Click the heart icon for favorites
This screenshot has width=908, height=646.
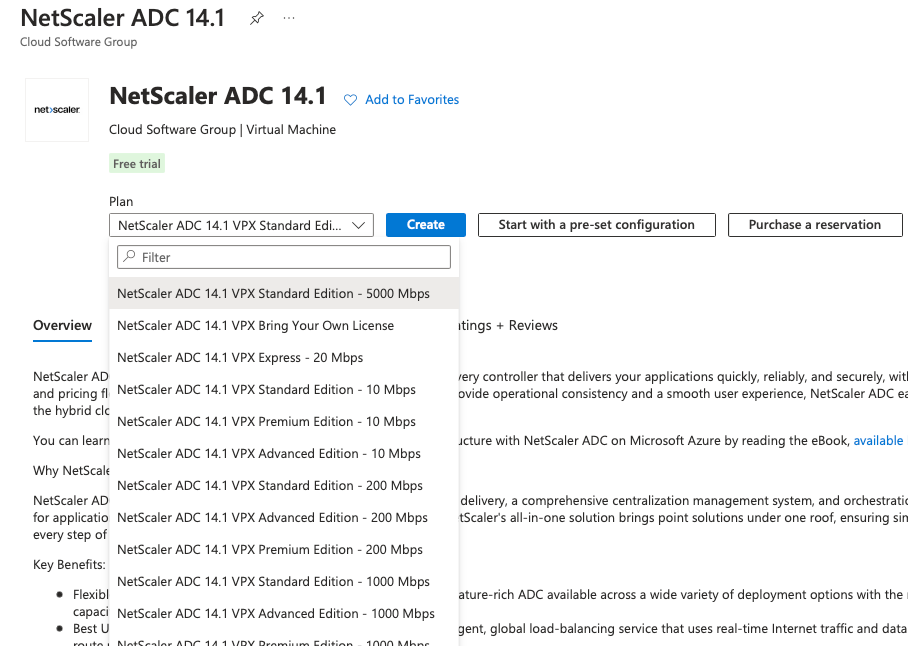(x=350, y=100)
